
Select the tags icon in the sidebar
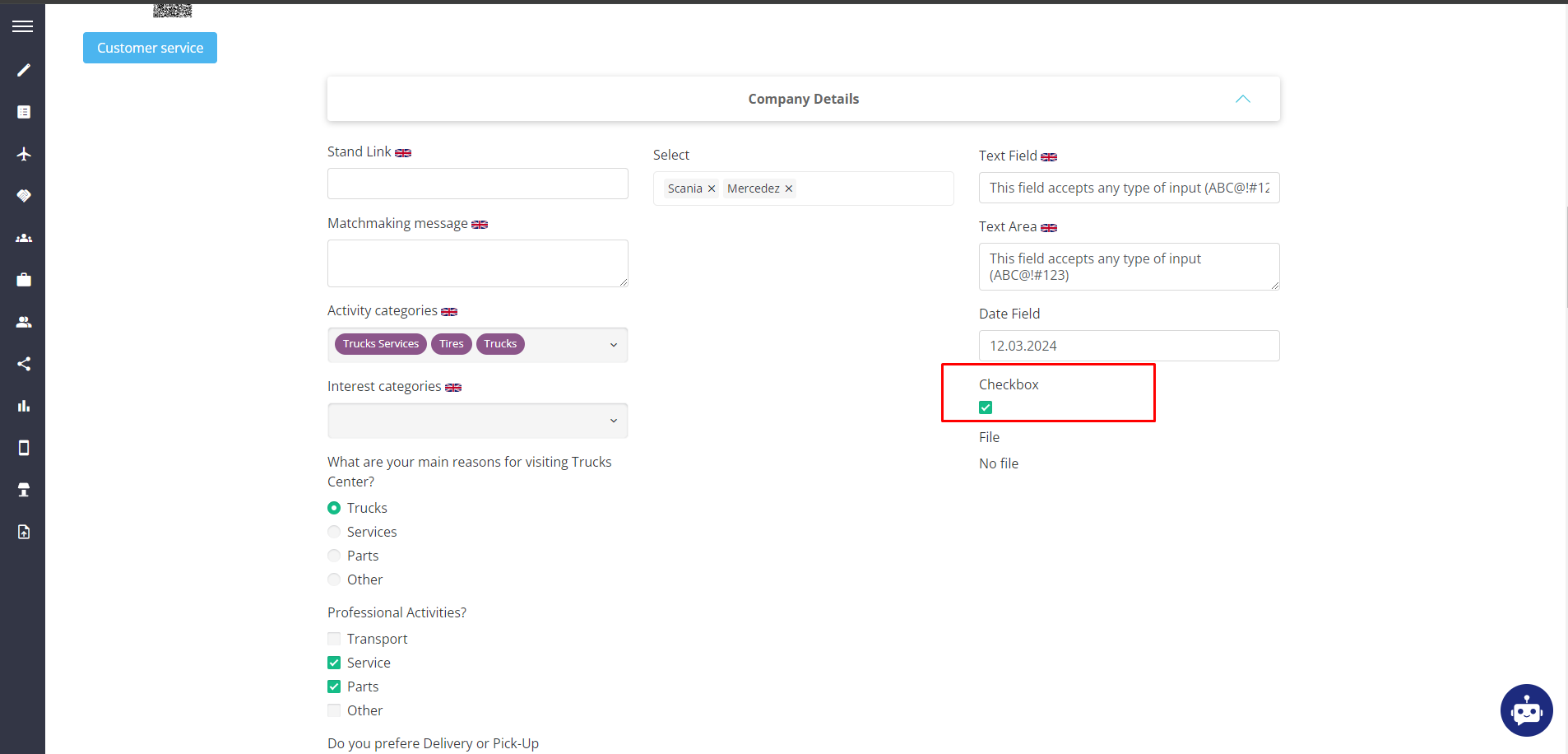pos(23,196)
